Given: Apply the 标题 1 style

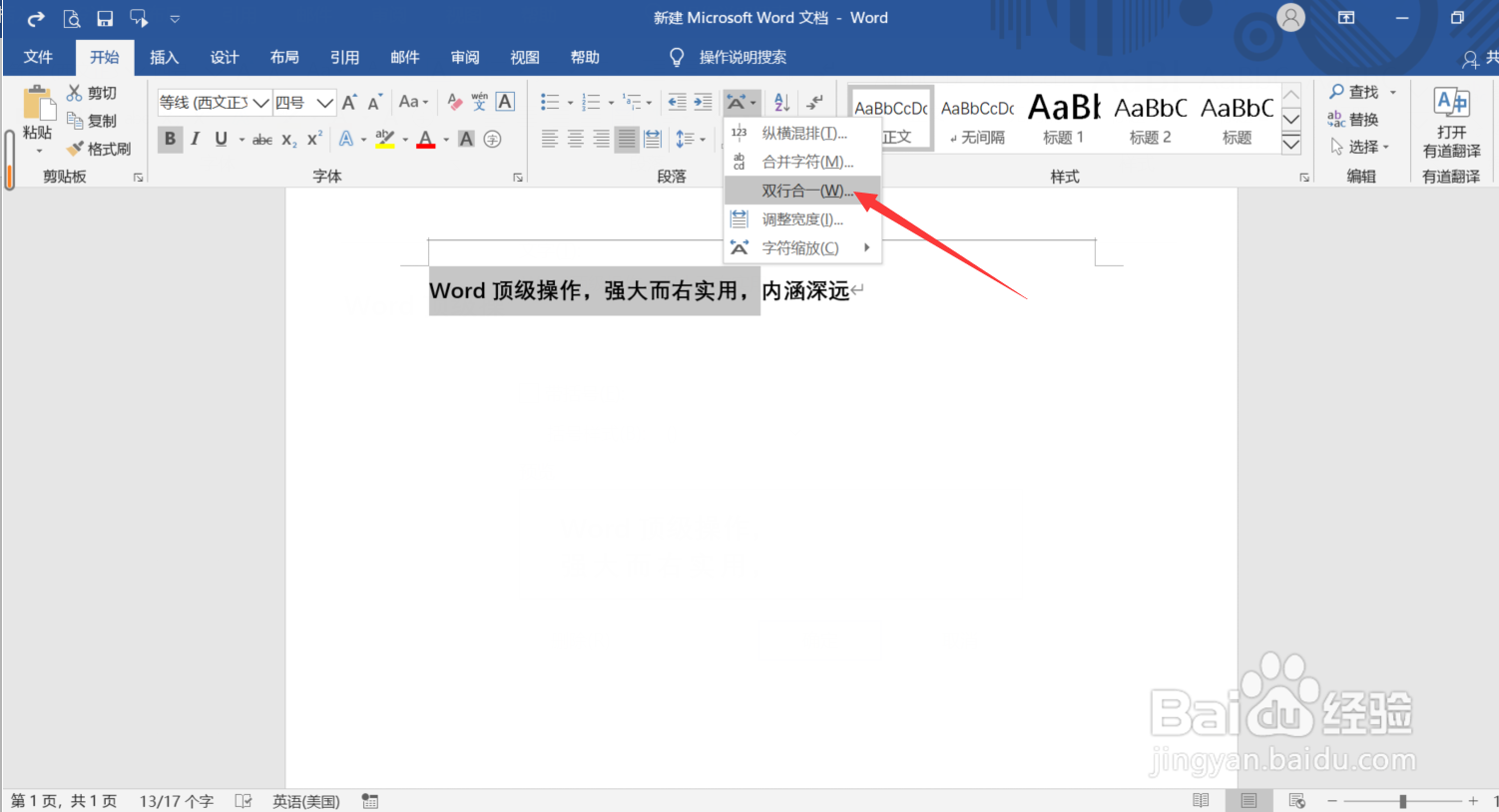Looking at the screenshot, I should tap(1064, 118).
